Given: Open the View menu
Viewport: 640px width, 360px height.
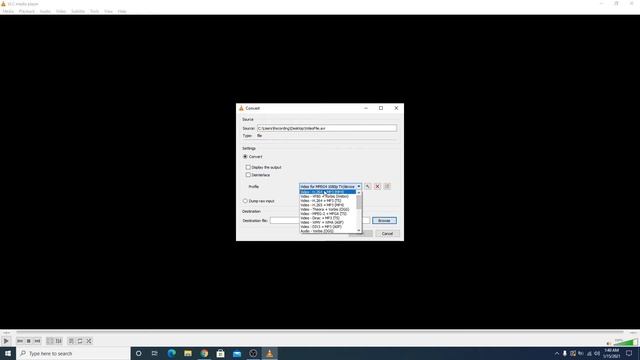Looking at the screenshot, I should point(109,11).
